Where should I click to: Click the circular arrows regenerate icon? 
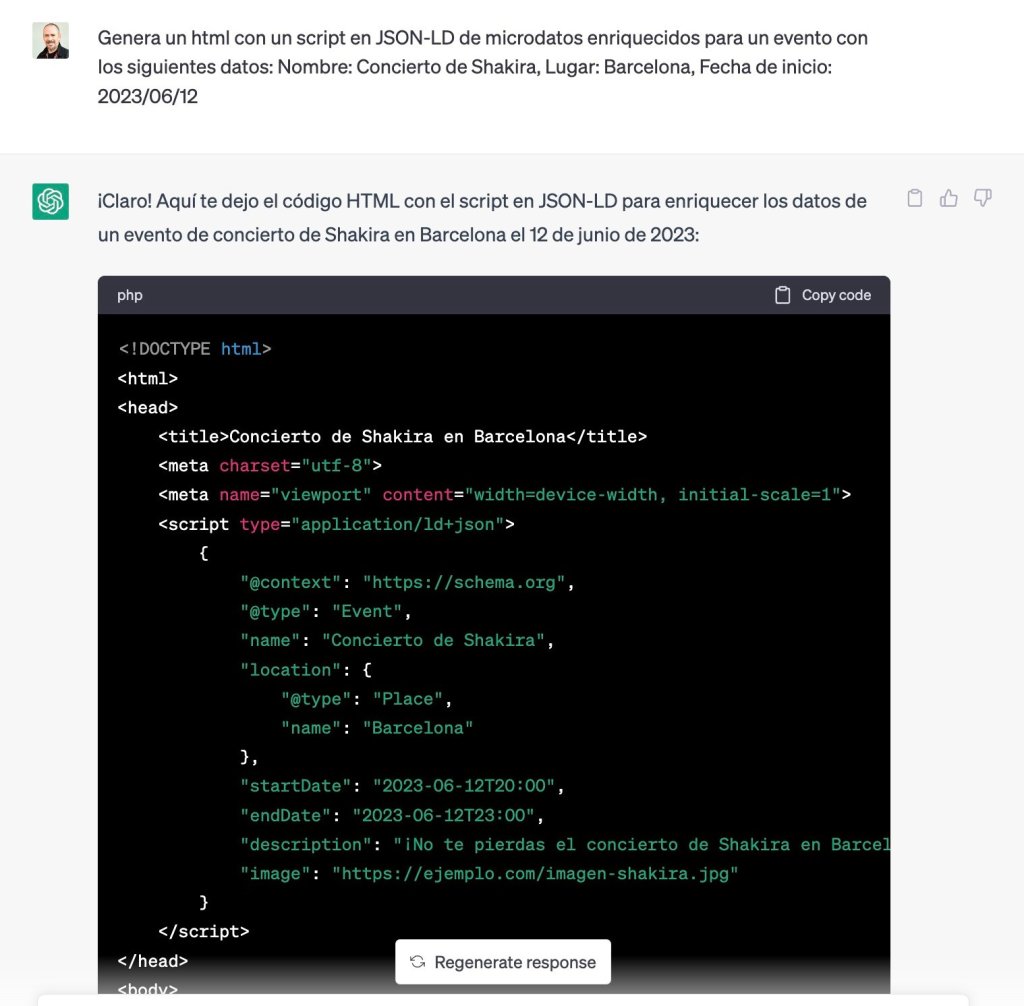point(417,962)
